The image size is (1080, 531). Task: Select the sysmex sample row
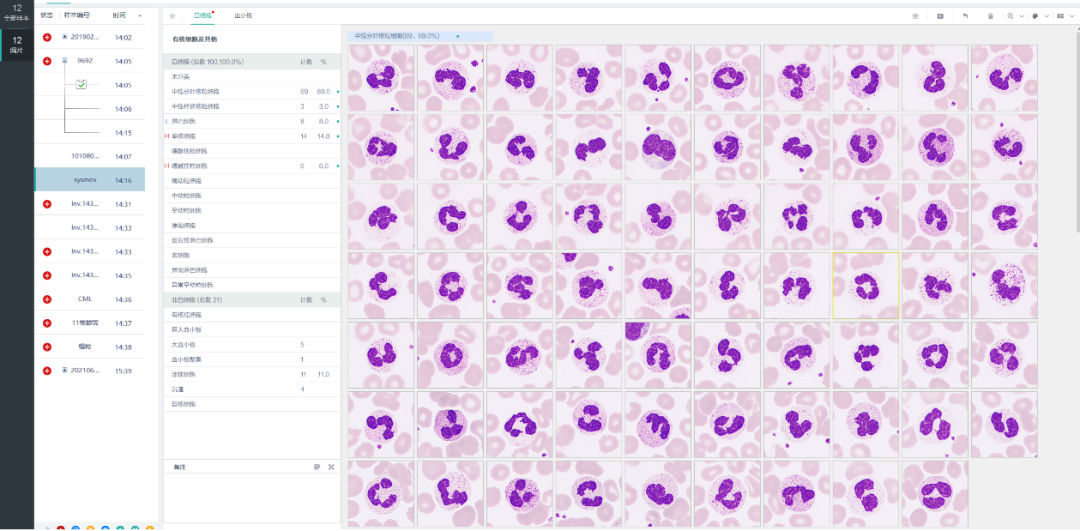pos(90,180)
